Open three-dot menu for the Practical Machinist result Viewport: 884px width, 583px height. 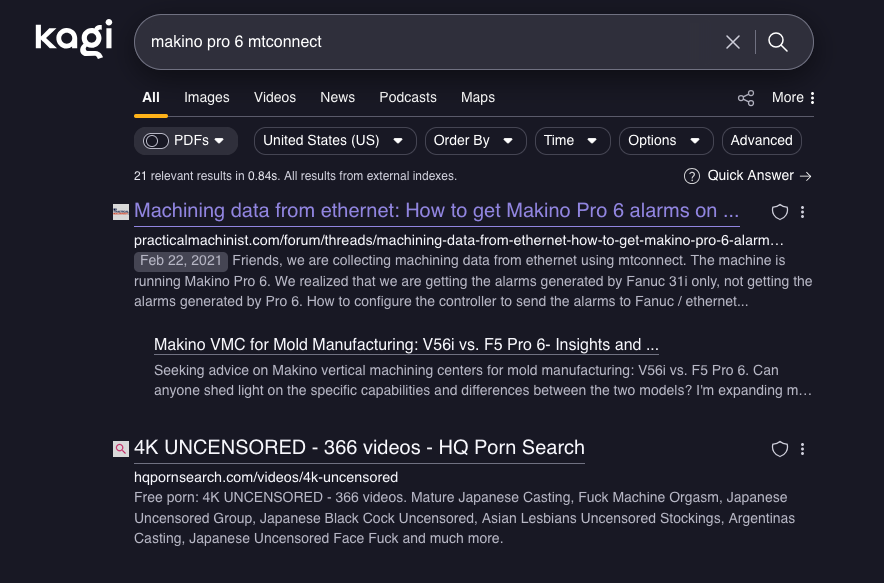coord(803,212)
